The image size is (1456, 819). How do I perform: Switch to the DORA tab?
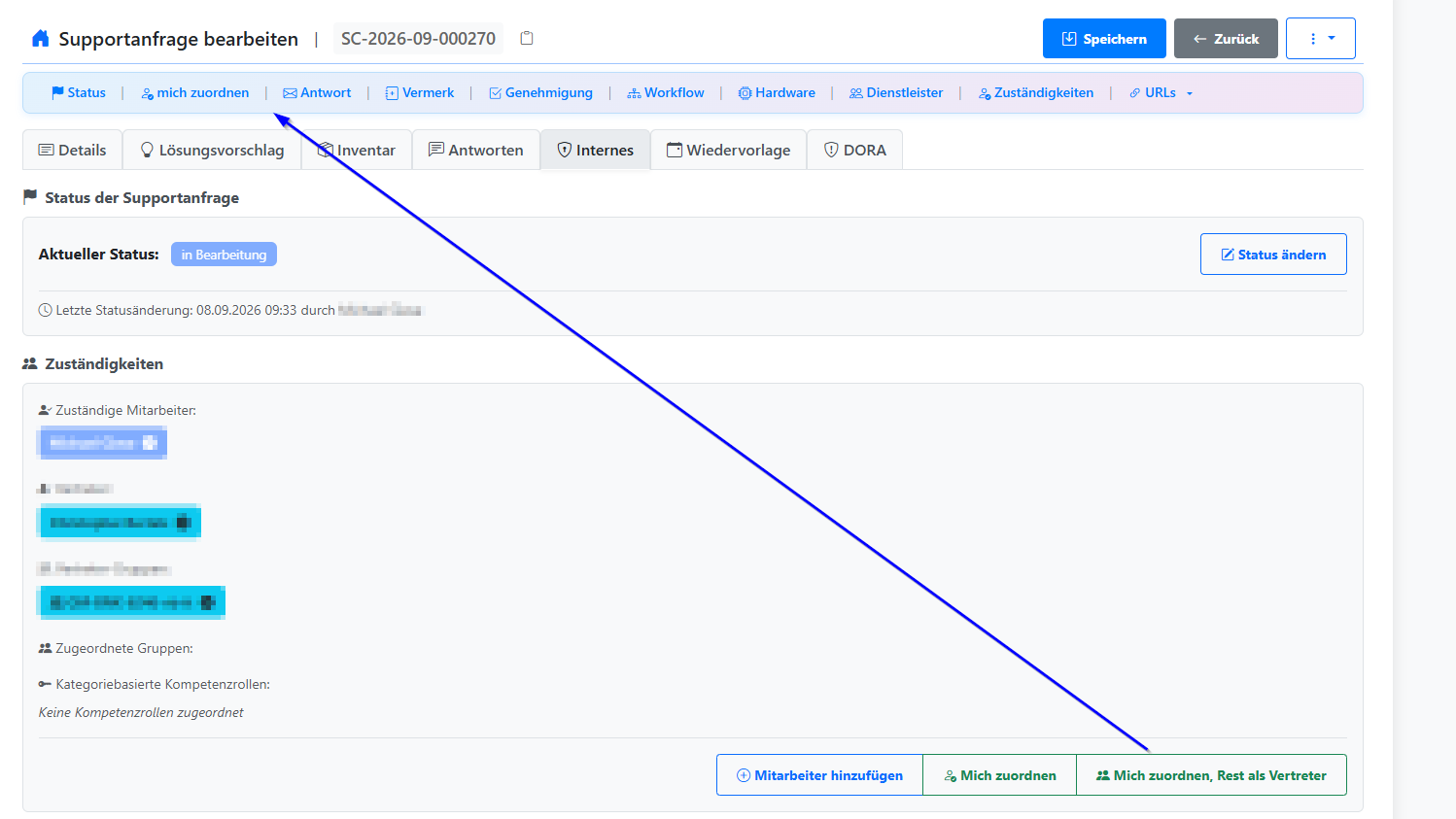pos(855,150)
